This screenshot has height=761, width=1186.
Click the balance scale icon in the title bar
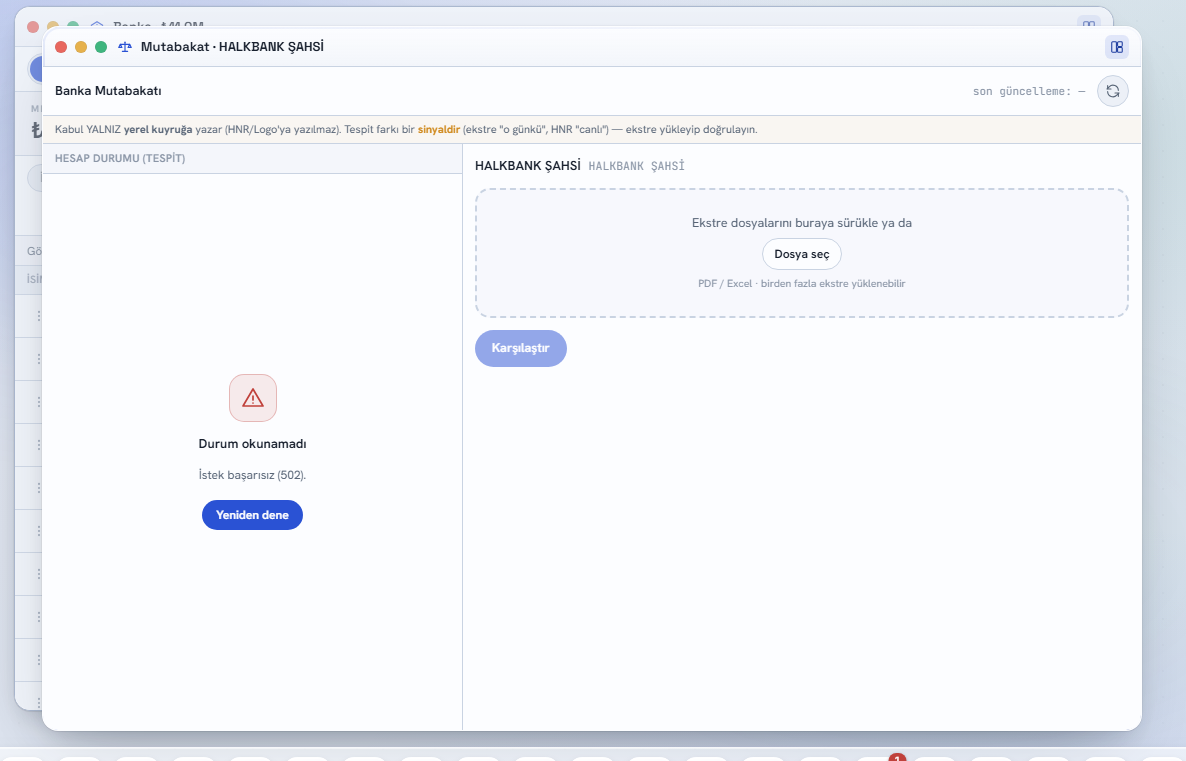[125, 47]
